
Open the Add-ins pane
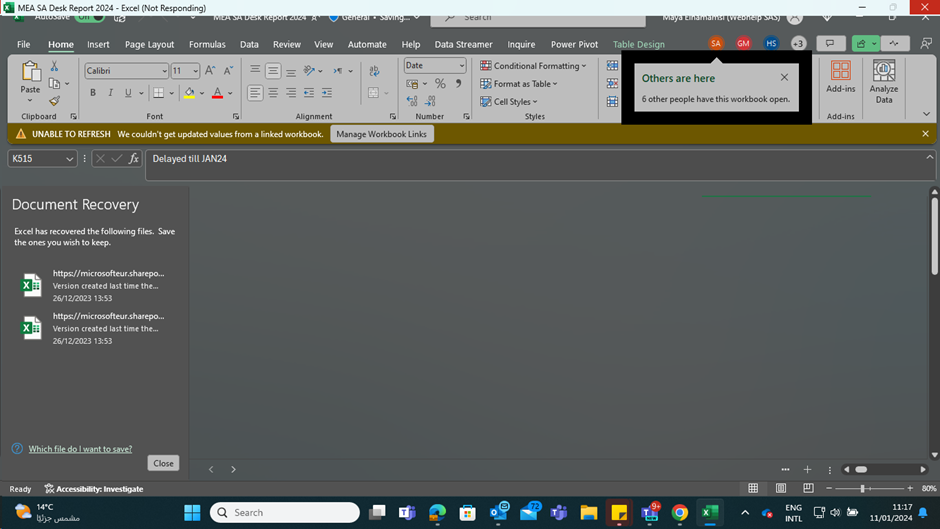(840, 77)
